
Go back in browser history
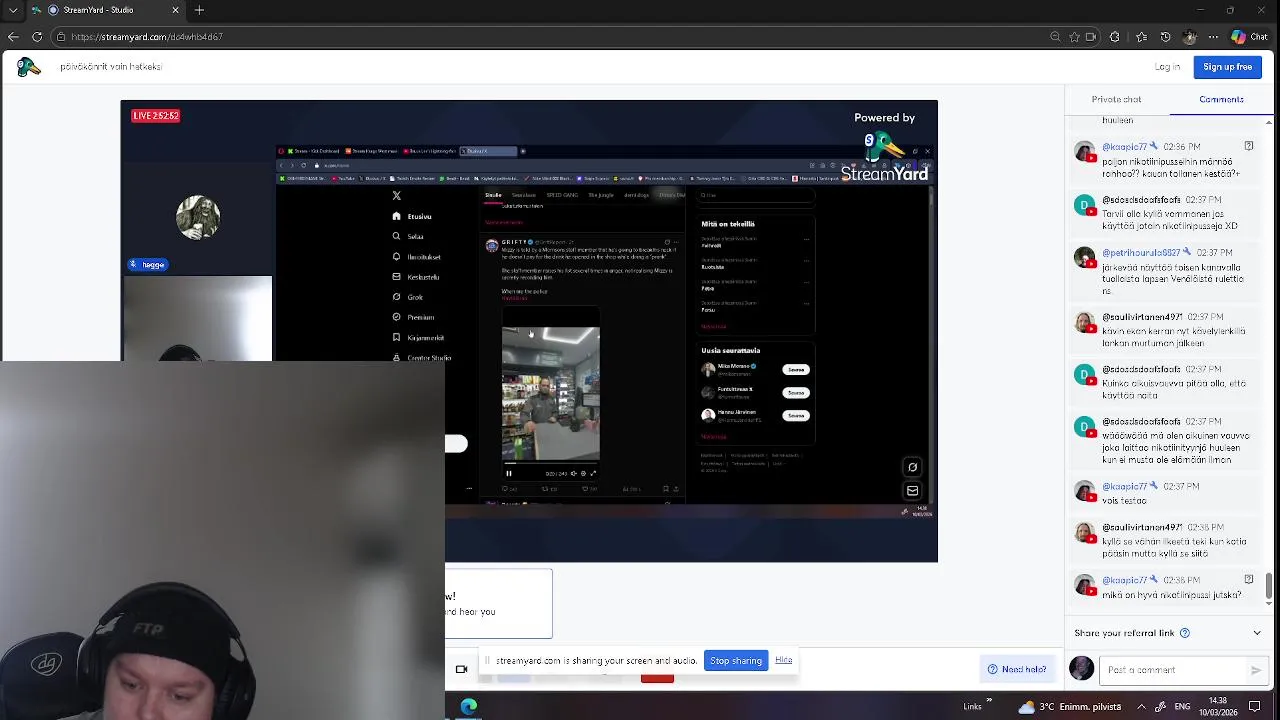coord(13,37)
